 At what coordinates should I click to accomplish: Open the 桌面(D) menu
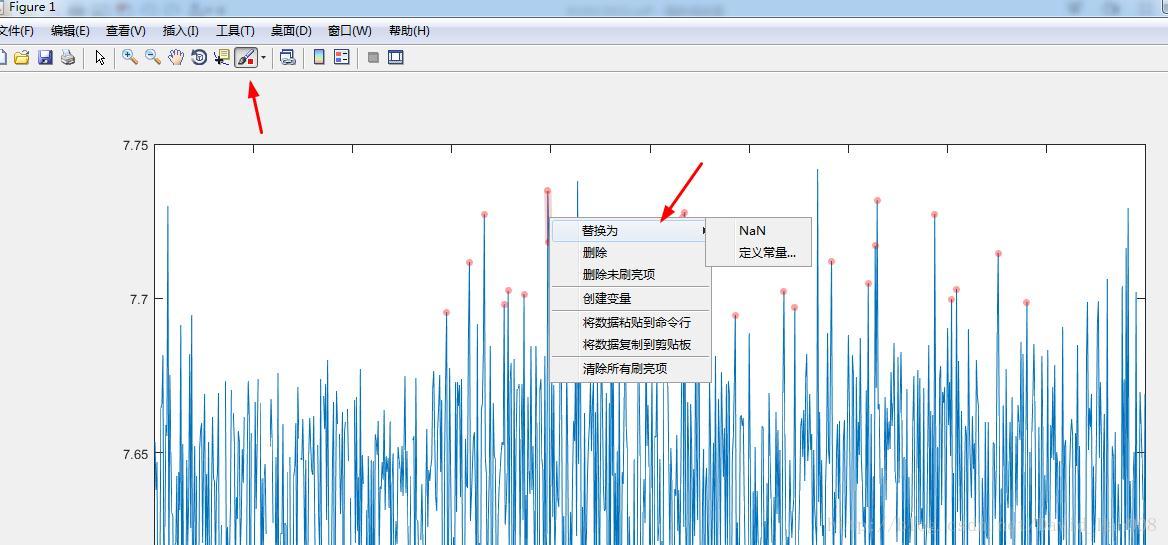coord(291,31)
